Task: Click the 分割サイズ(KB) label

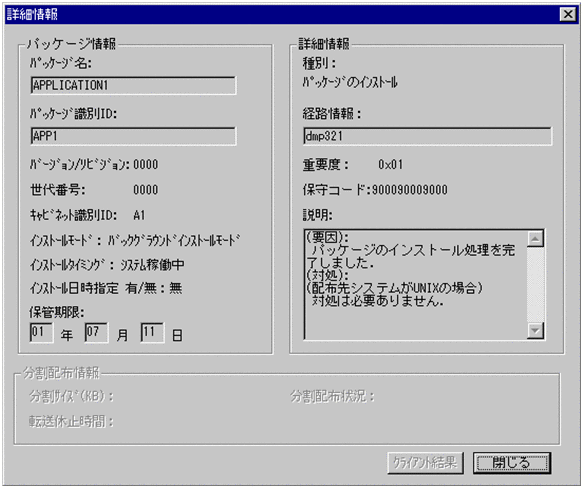Action: 71,396
